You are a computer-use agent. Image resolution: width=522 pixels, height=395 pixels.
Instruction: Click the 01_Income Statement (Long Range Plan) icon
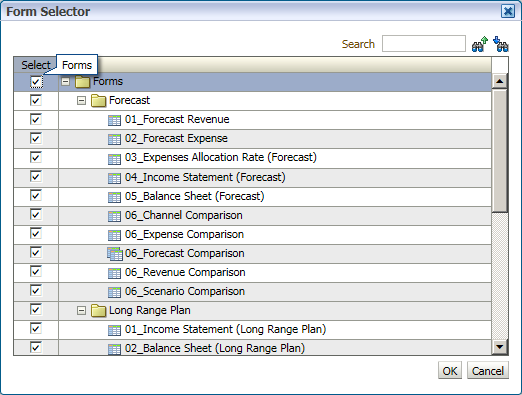(114, 330)
